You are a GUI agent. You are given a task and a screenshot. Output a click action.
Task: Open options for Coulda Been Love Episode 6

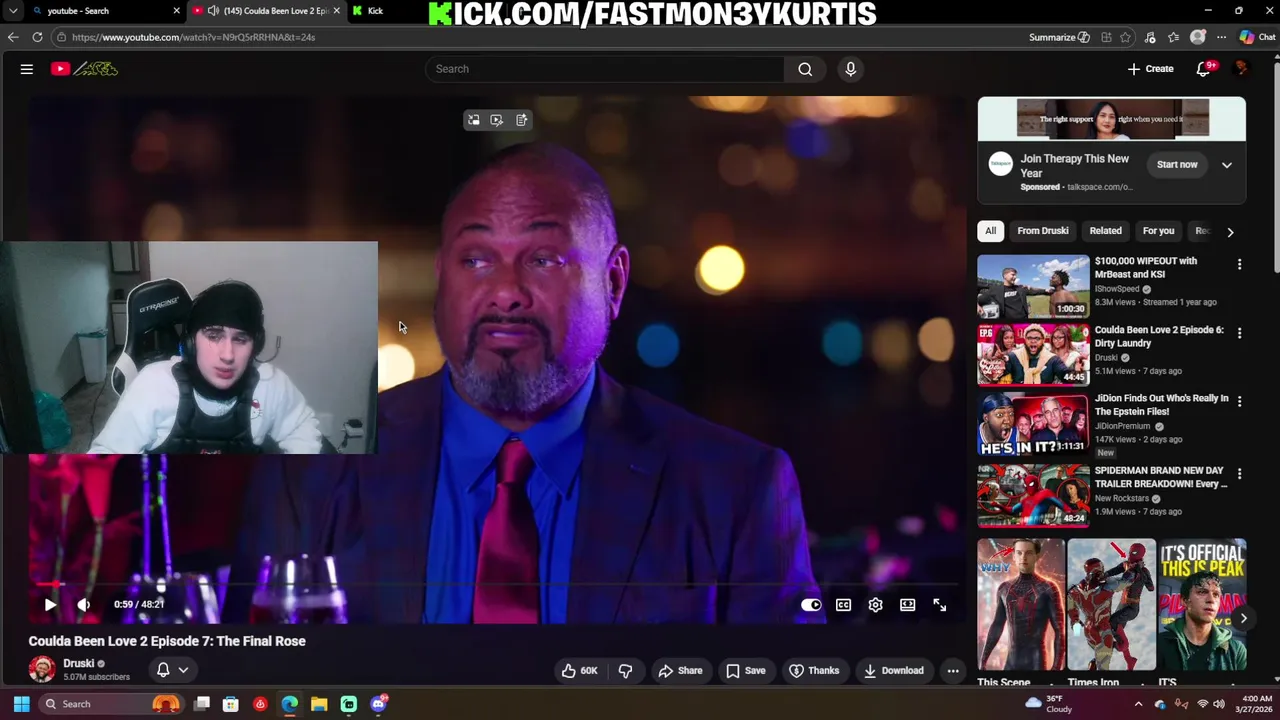tap(1239, 333)
